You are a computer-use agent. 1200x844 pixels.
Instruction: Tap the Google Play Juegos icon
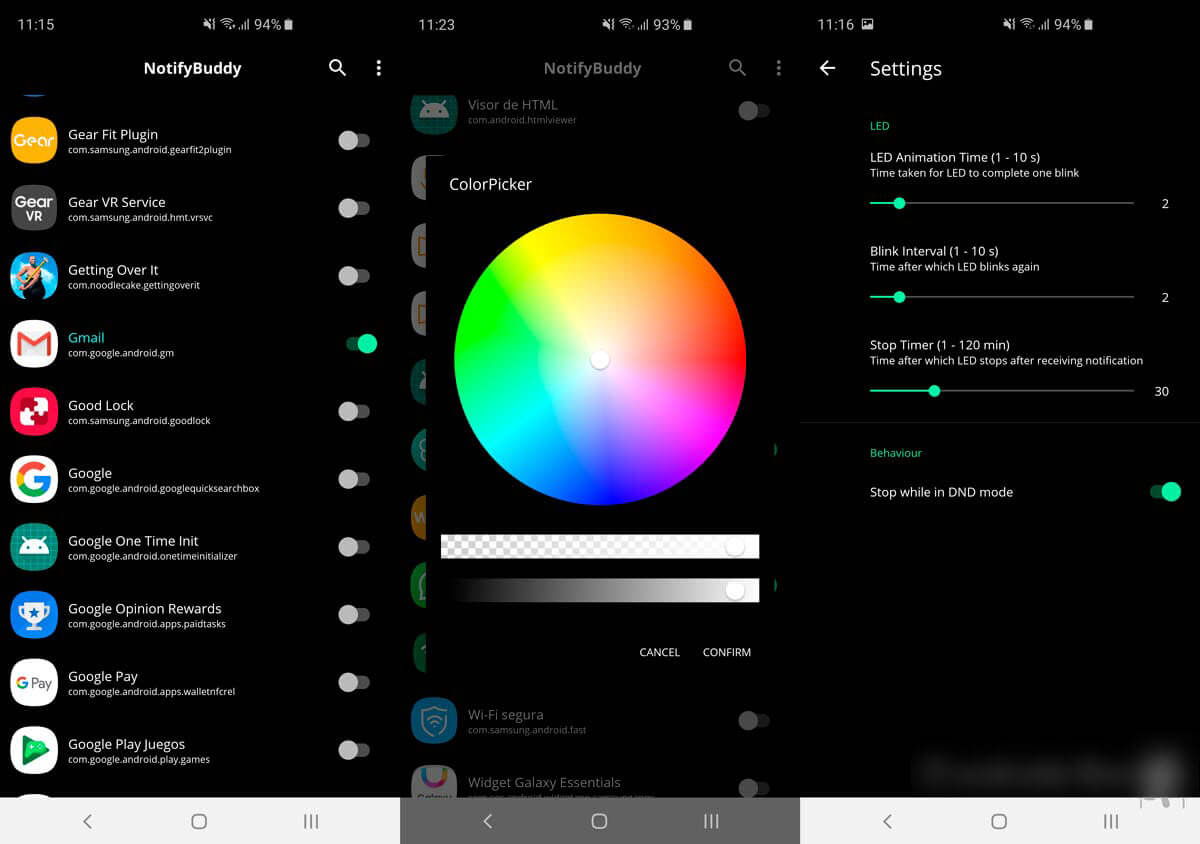(34, 751)
